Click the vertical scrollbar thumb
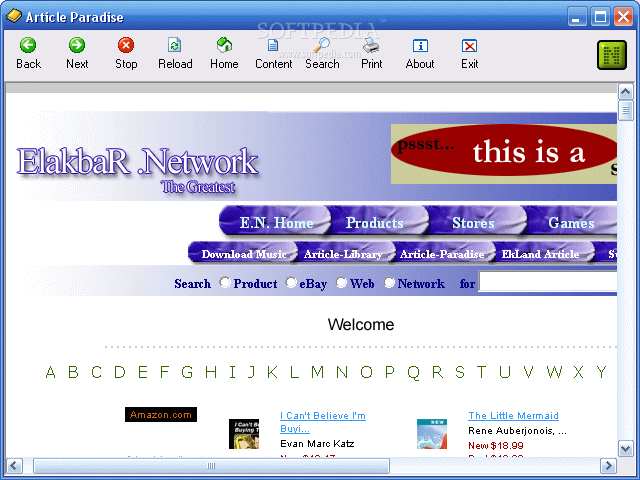 [x=626, y=111]
